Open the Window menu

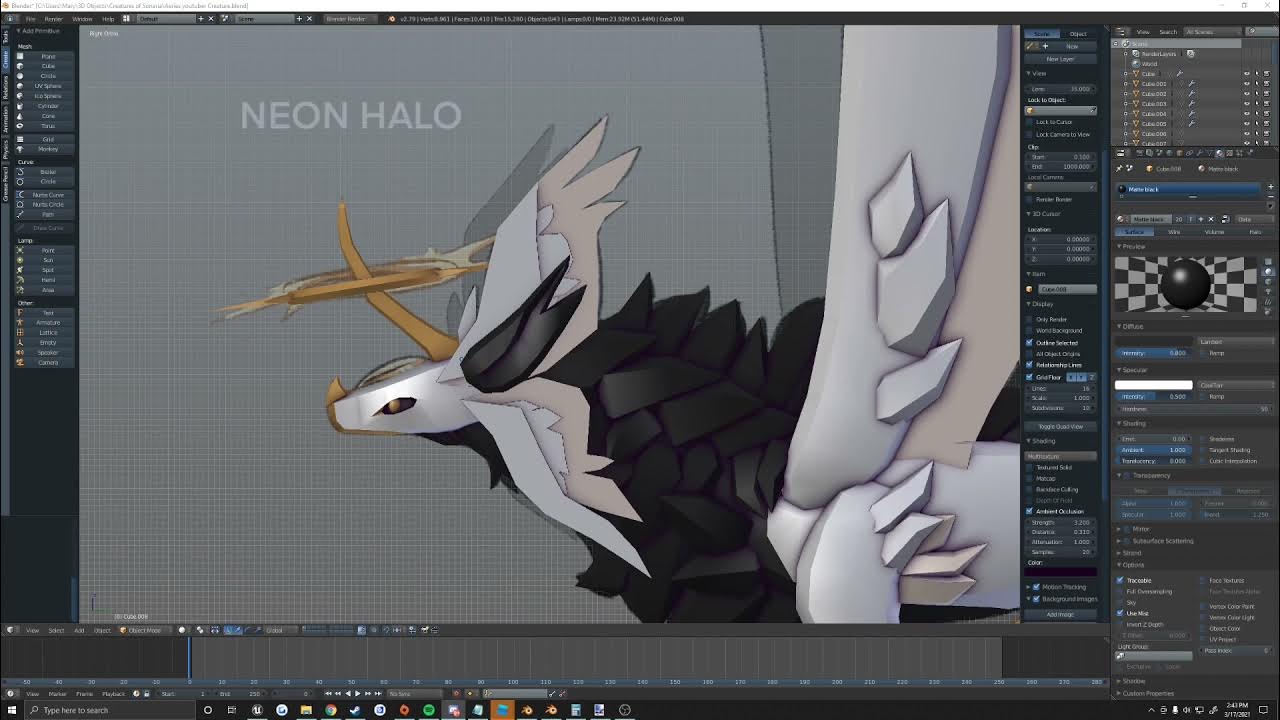pyautogui.click(x=82, y=19)
